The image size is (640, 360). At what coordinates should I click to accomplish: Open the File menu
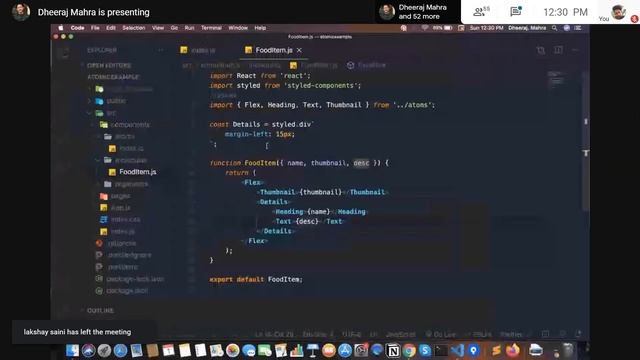(95, 28)
